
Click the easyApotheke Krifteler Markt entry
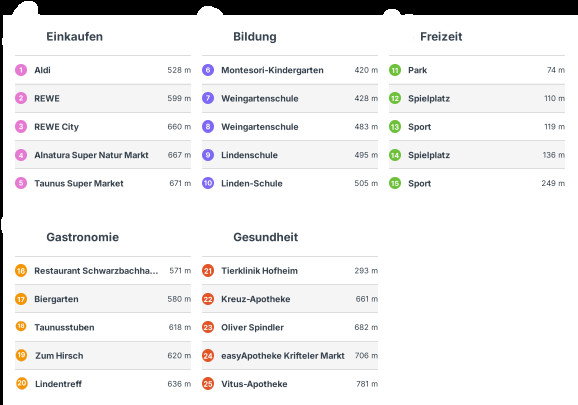pos(290,355)
